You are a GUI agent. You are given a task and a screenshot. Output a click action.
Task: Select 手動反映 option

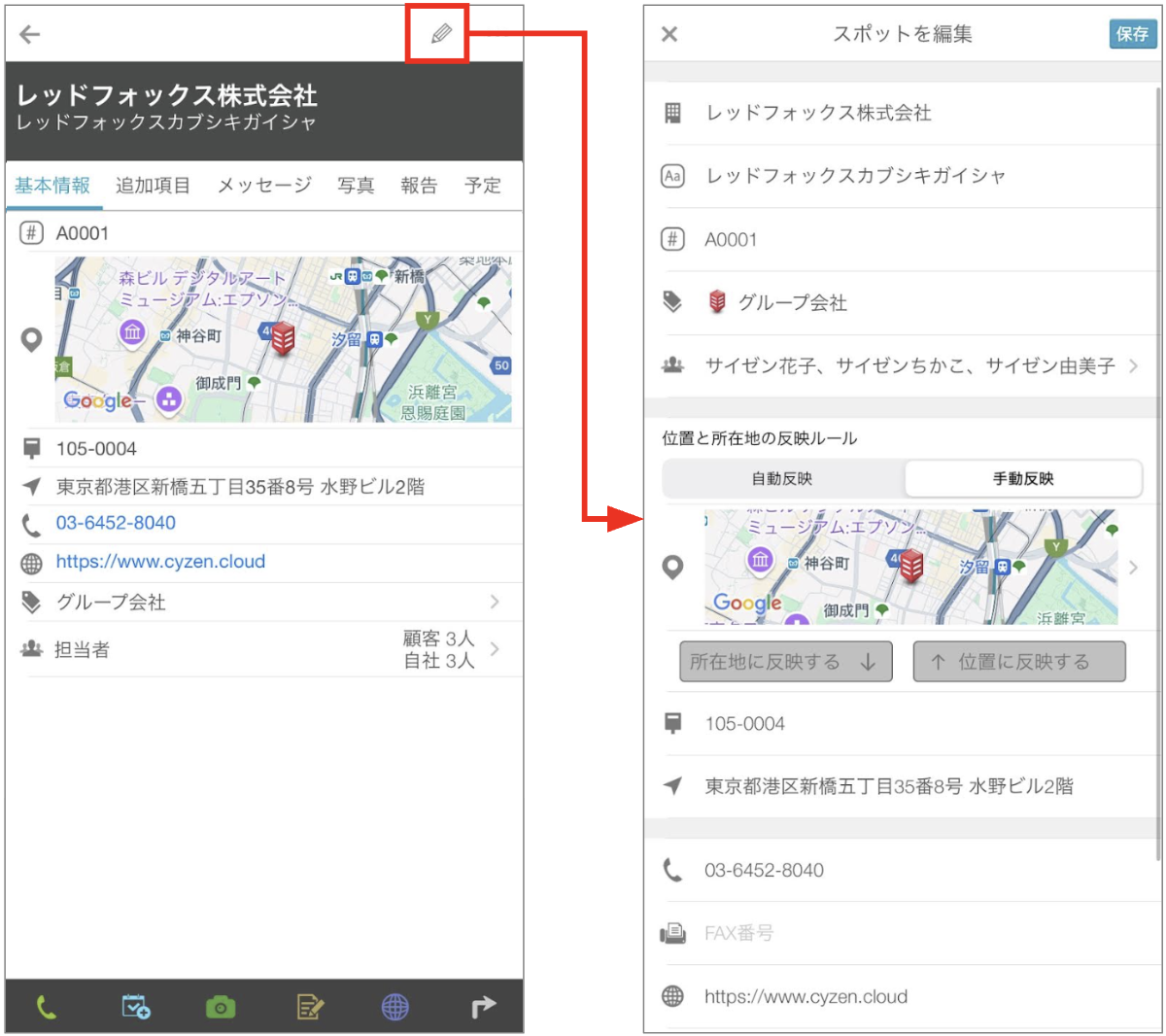[1022, 478]
